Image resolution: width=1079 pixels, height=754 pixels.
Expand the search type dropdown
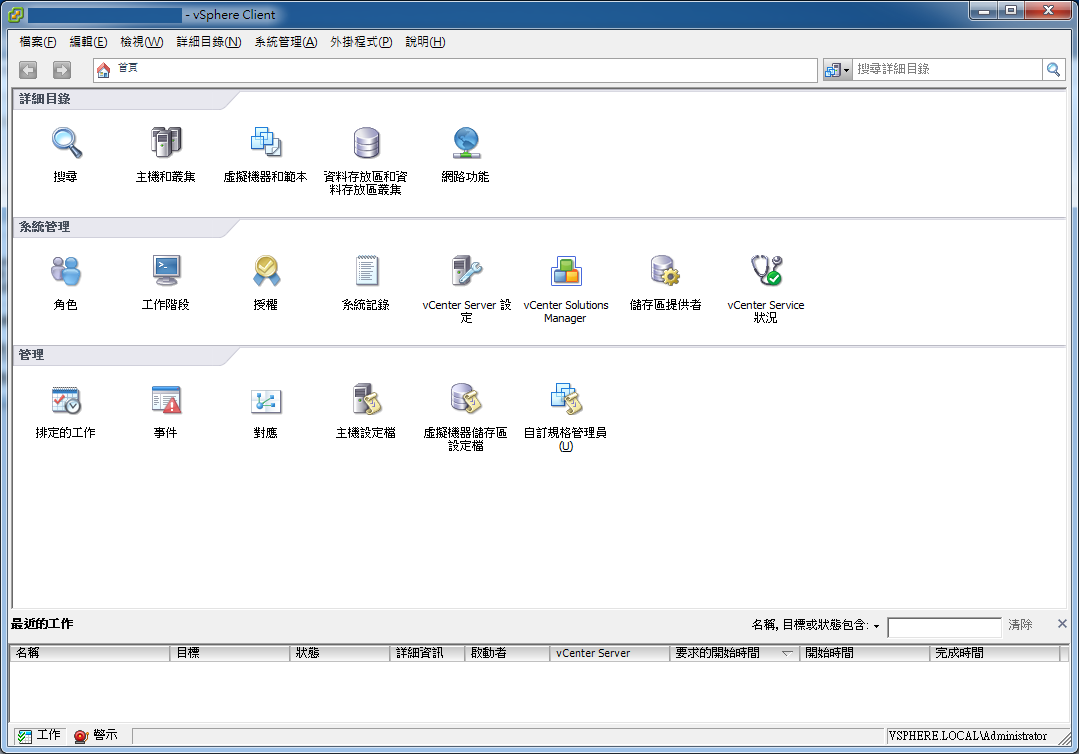click(x=837, y=70)
